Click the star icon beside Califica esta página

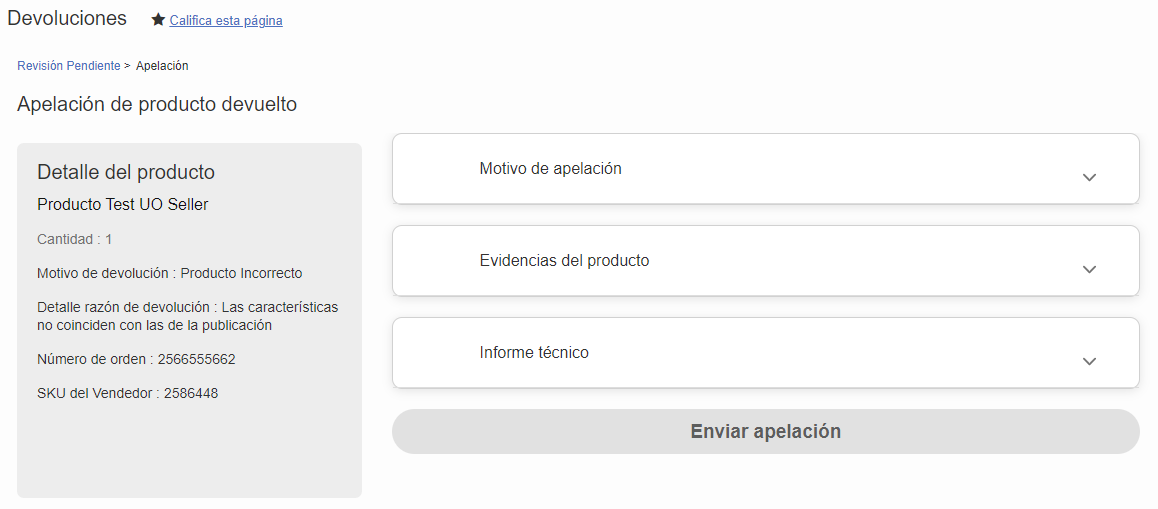(158, 20)
